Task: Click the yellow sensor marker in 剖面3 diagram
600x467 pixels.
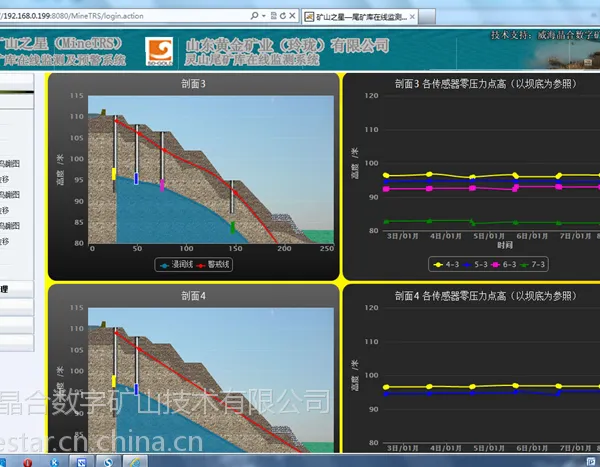Action: point(114,174)
